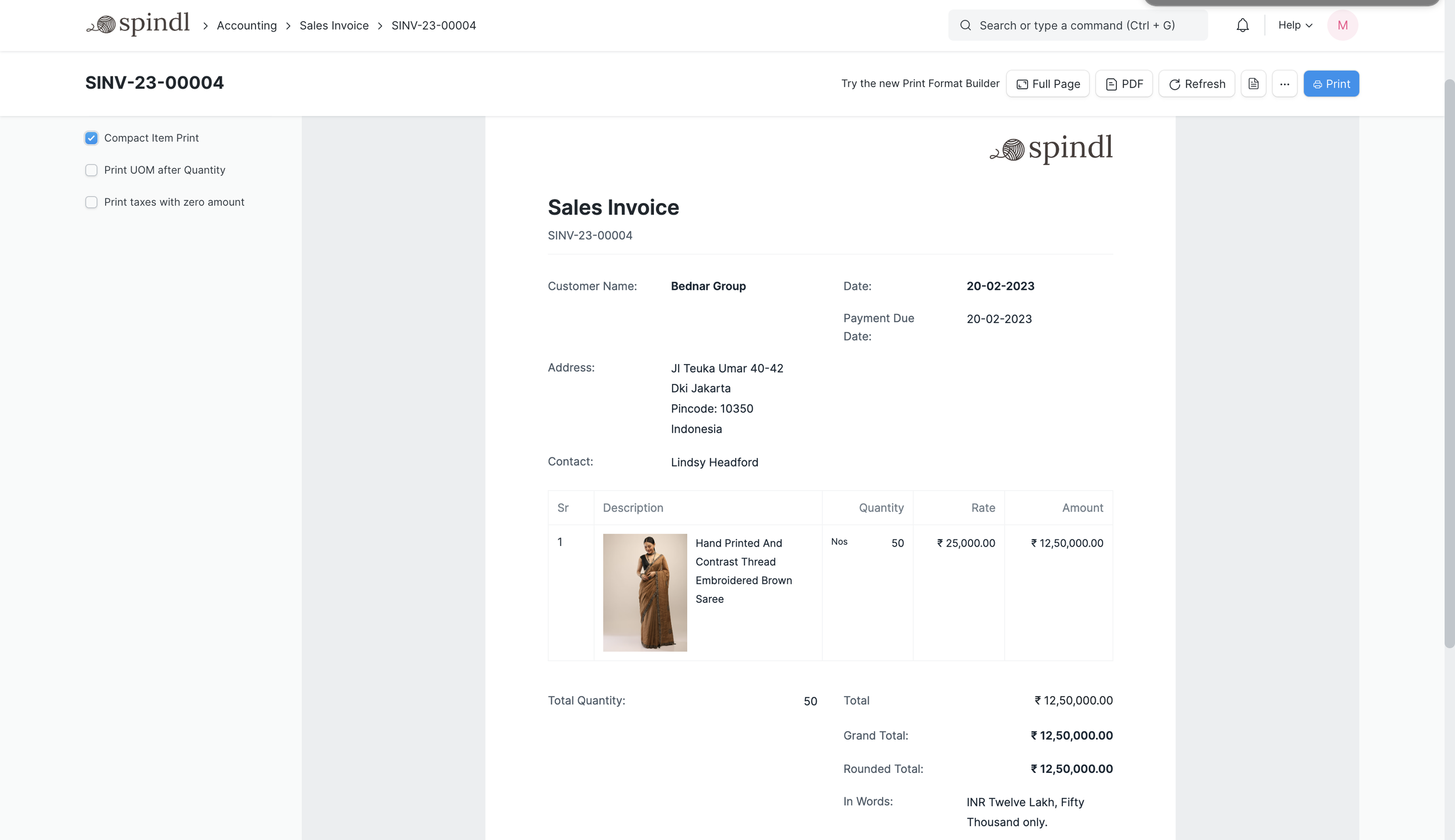
Task: Expand the Help dropdown menu
Action: click(1295, 25)
